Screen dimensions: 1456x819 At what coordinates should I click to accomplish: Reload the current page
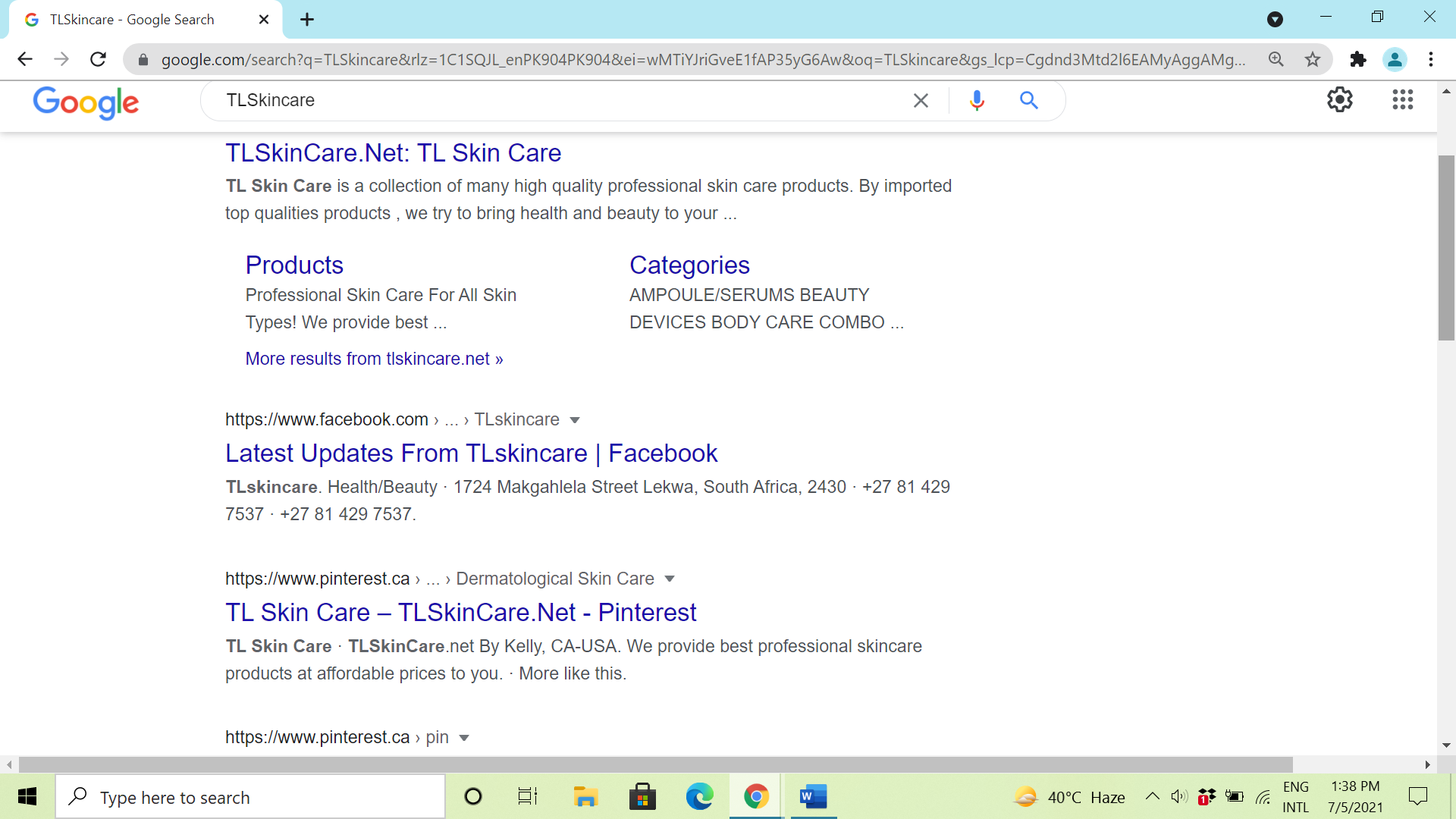(x=98, y=59)
